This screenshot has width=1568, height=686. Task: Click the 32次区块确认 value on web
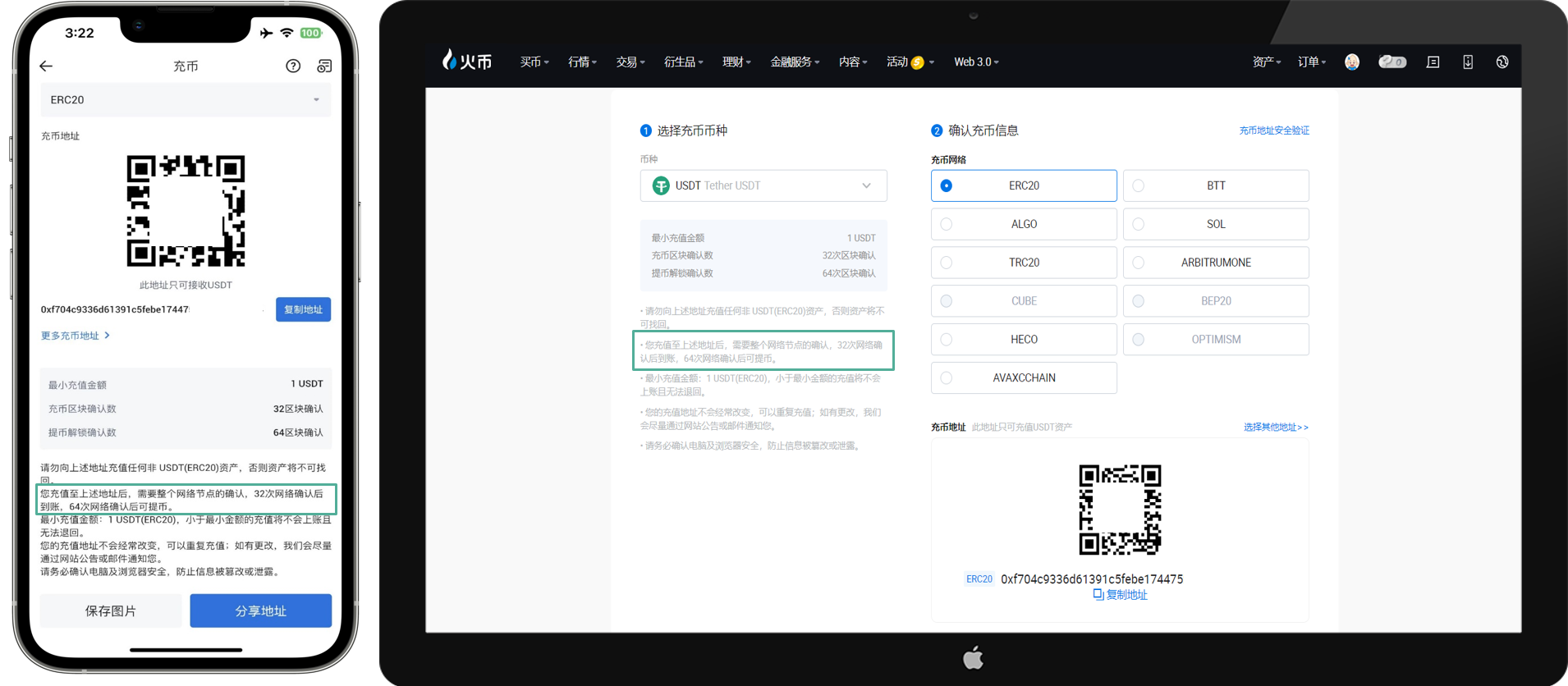pos(849,255)
